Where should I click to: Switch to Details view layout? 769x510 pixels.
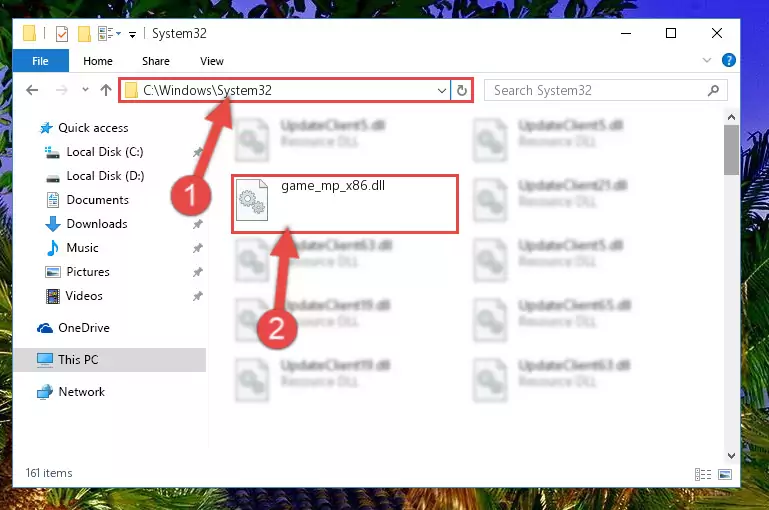(x=703, y=474)
